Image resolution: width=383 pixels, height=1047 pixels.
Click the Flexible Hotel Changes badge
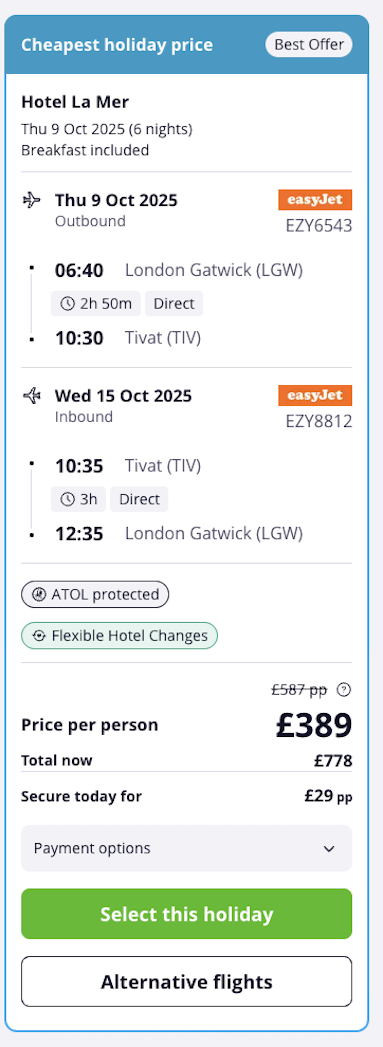click(x=119, y=636)
